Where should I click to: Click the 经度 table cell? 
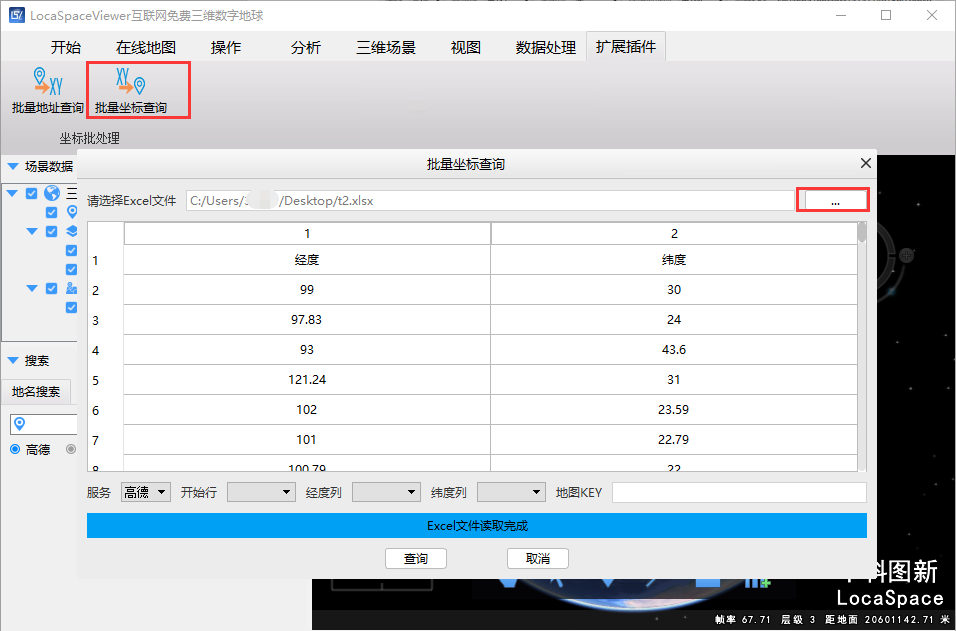307,260
